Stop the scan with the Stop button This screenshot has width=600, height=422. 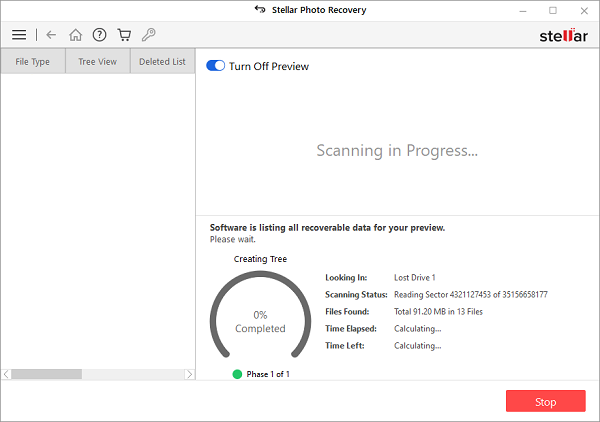click(x=546, y=401)
